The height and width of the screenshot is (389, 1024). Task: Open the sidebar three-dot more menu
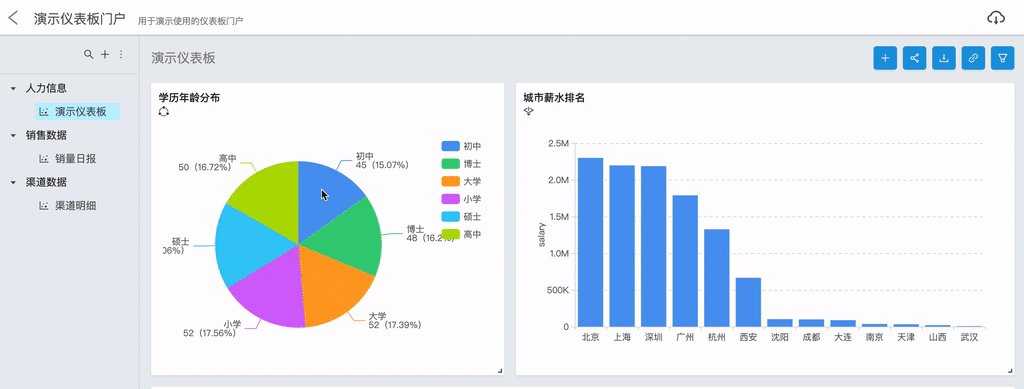click(121, 55)
